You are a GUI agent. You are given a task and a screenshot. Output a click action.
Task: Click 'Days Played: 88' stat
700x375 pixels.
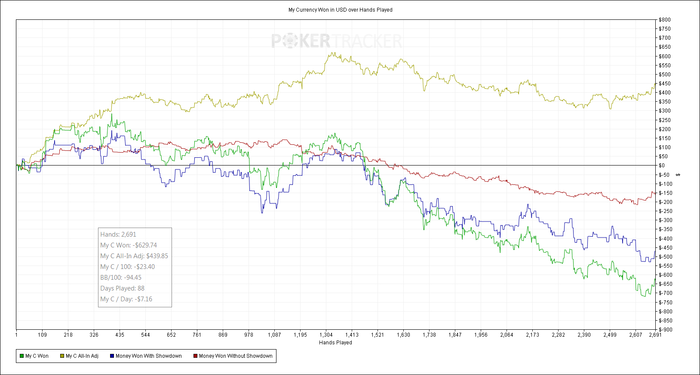(x=122, y=288)
